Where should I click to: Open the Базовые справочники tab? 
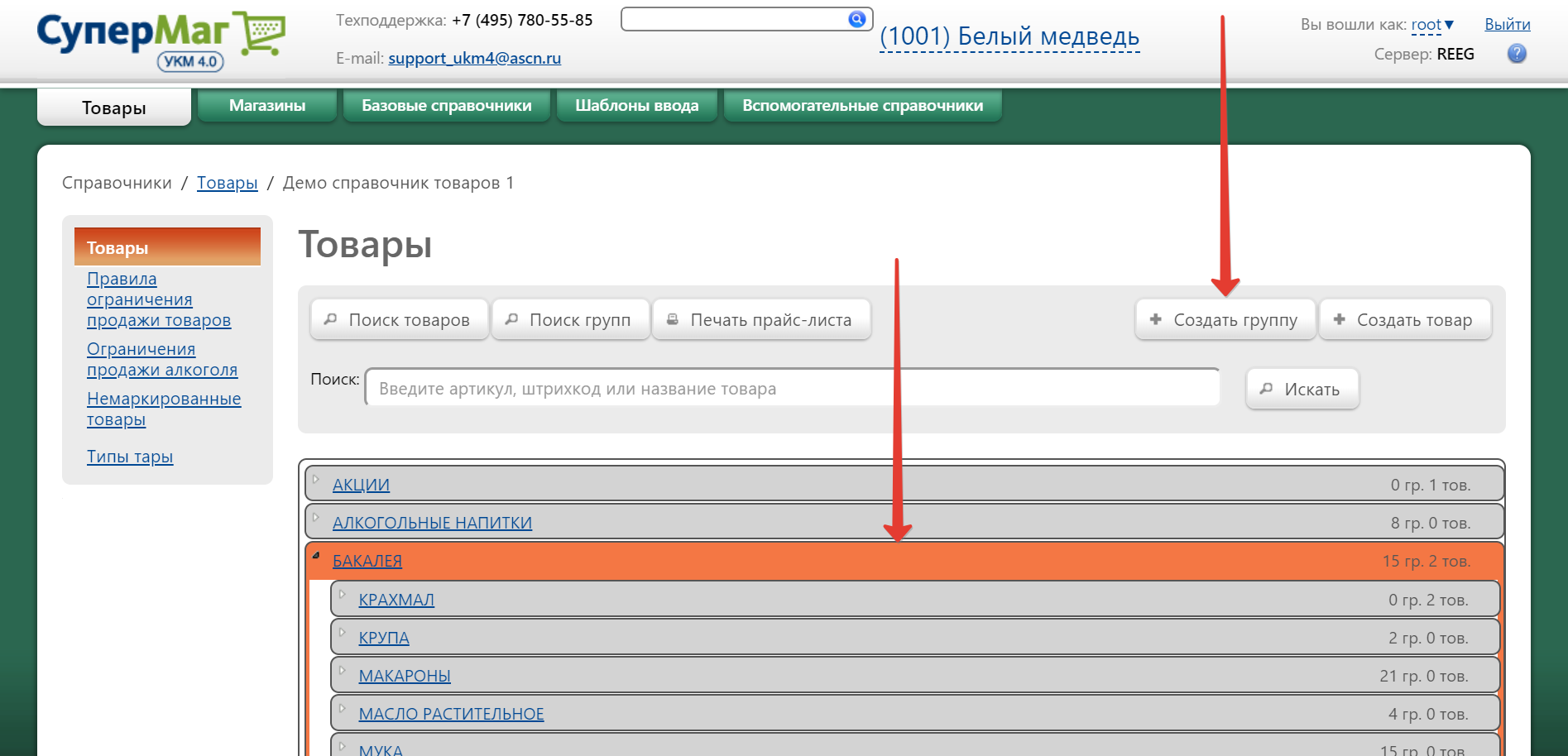tap(447, 105)
